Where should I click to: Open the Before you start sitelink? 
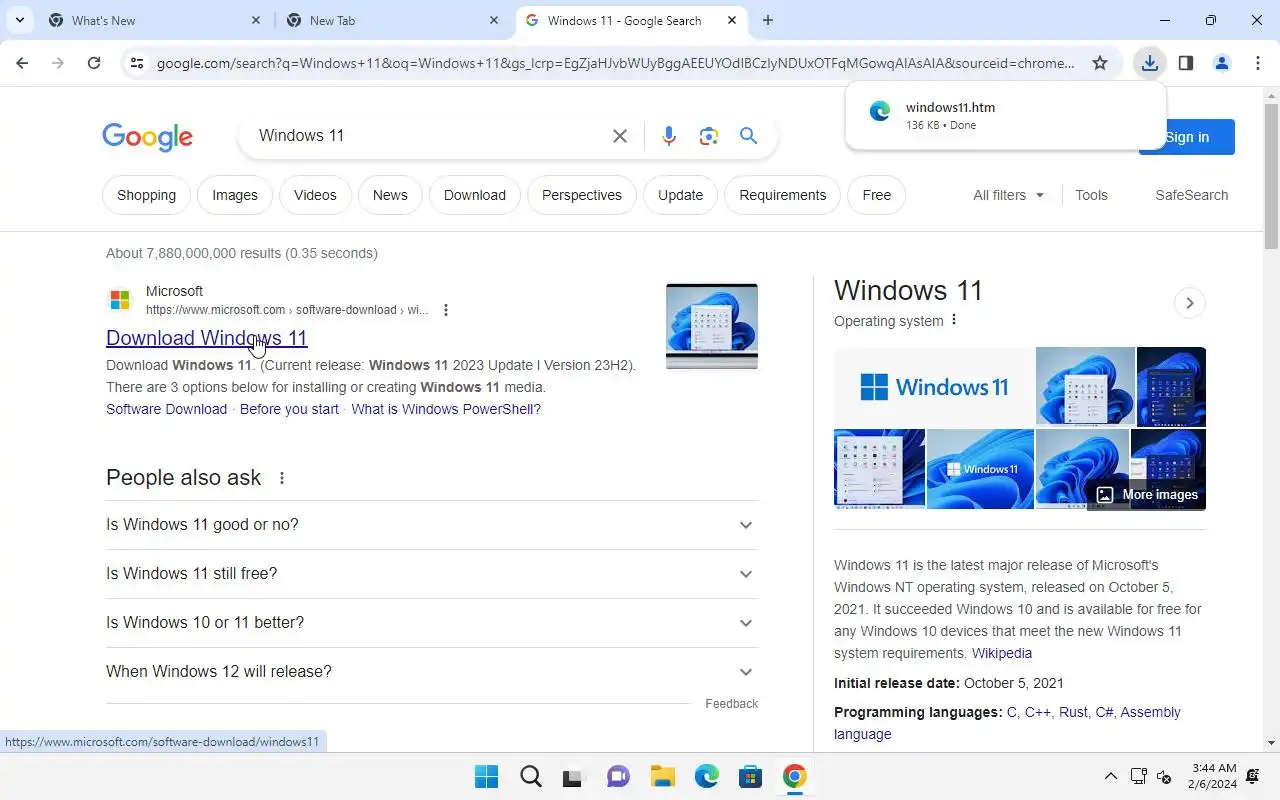[x=289, y=409]
